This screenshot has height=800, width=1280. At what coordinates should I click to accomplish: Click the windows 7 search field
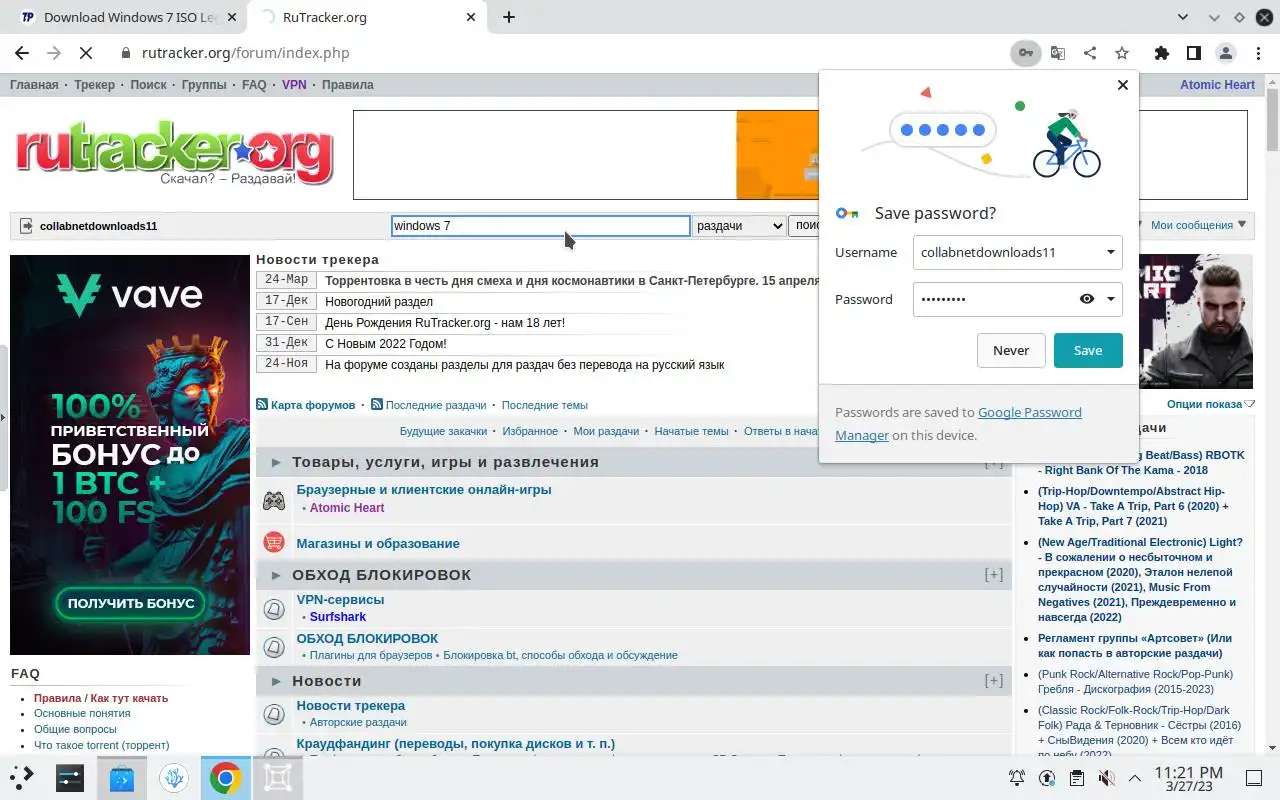tap(540, 226)
